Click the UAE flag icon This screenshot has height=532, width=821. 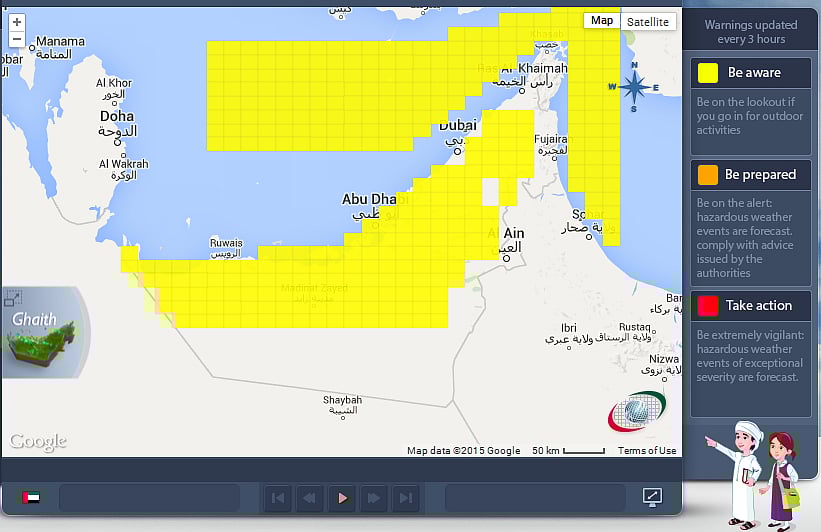tap(31, 497)
